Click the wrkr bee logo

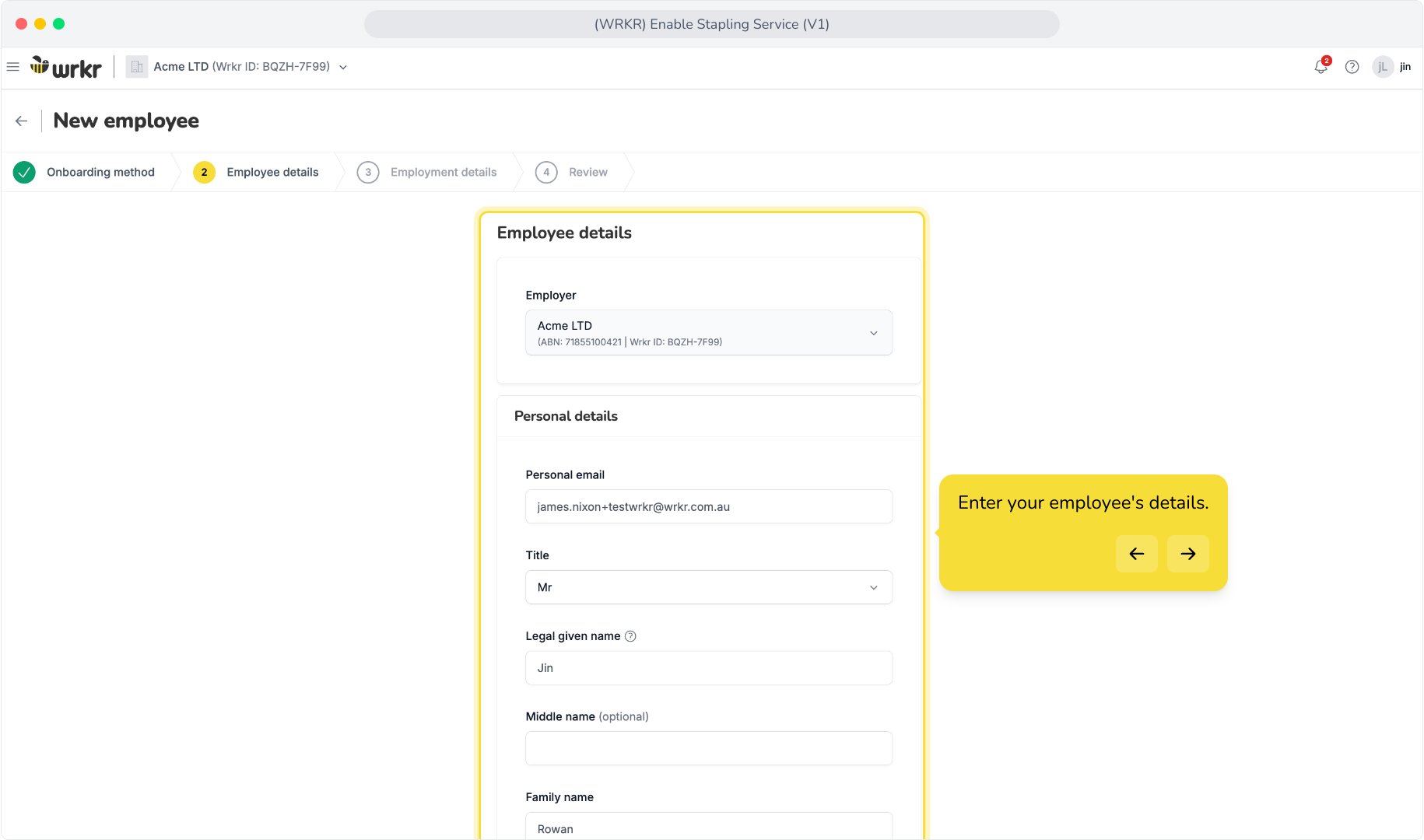[x=66, y=67]
